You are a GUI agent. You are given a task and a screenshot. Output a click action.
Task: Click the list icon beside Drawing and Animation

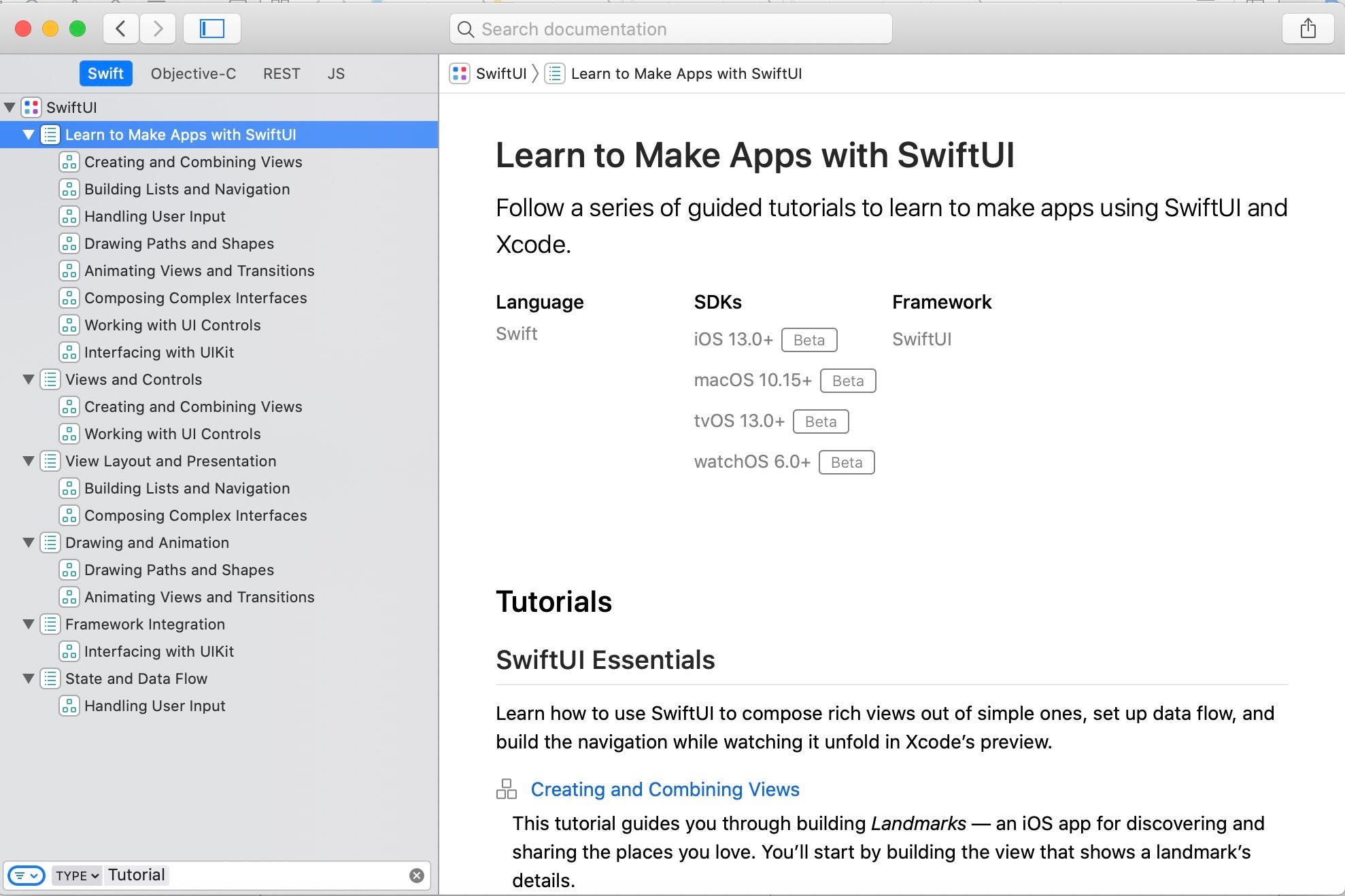coord(50,542)
